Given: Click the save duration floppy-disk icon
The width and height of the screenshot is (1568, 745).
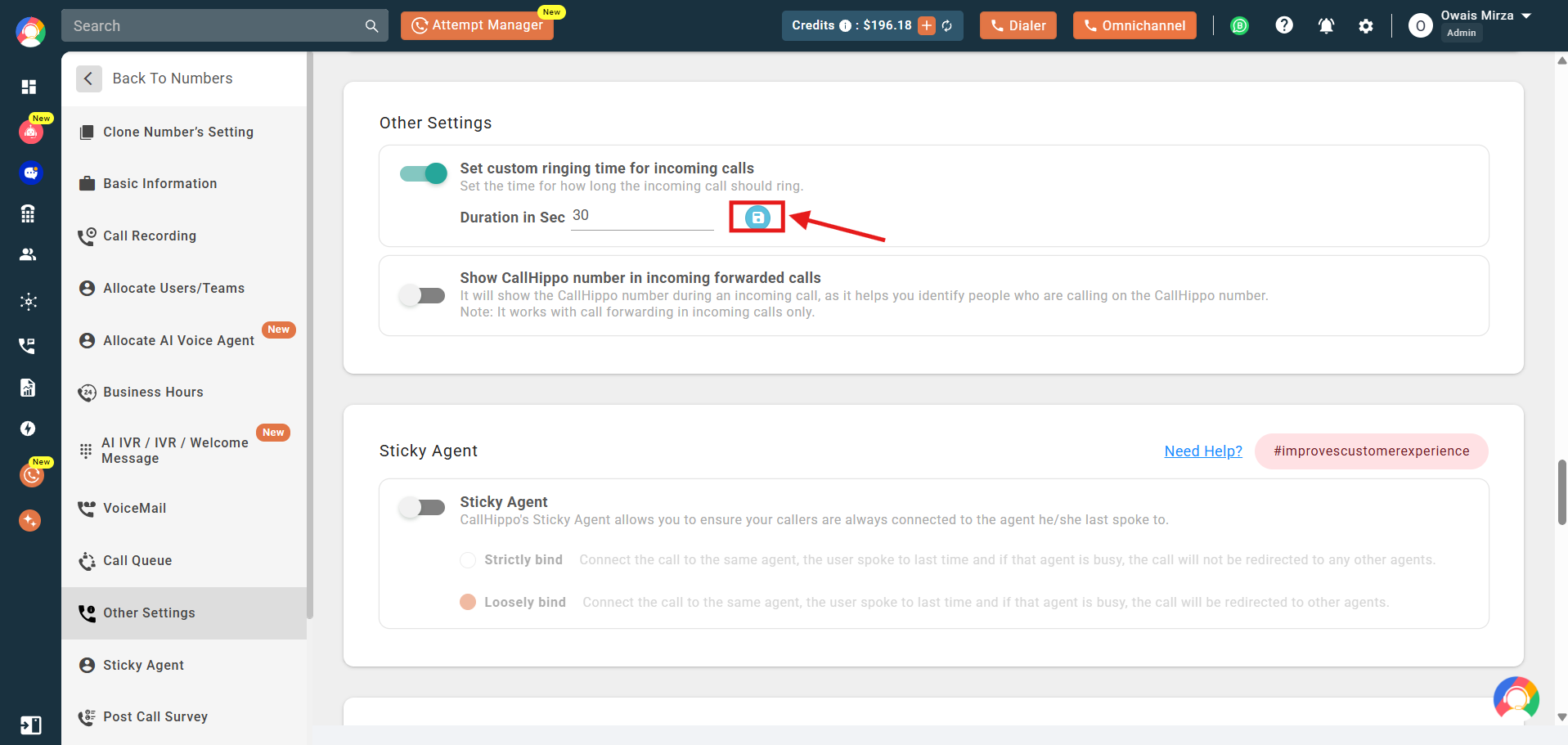Looking at the screenshot, I should [x=757, y=218].
